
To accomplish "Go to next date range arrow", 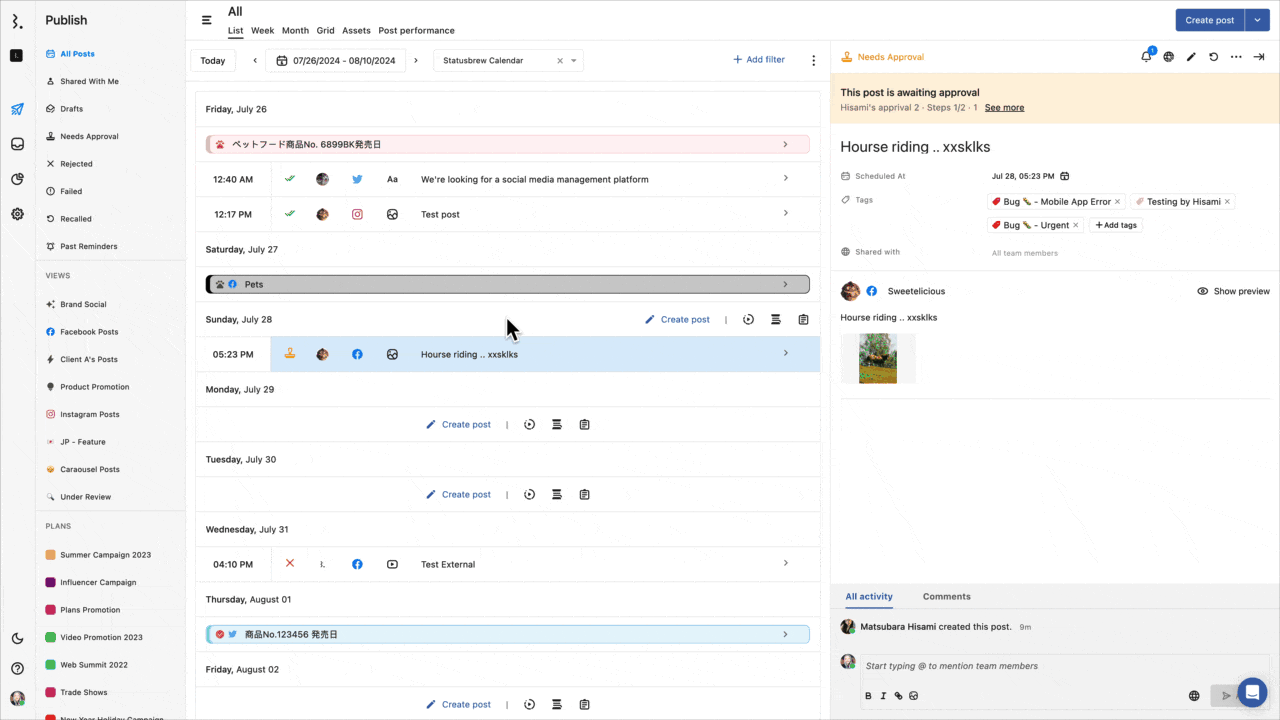I will pyautogui.click(x=416, y=61).
